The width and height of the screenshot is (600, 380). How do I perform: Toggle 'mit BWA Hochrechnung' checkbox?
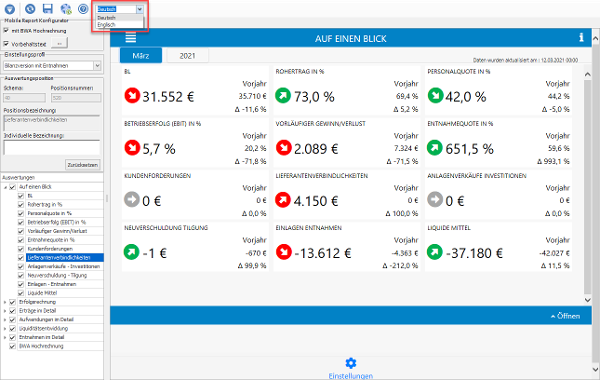[6, 30]
